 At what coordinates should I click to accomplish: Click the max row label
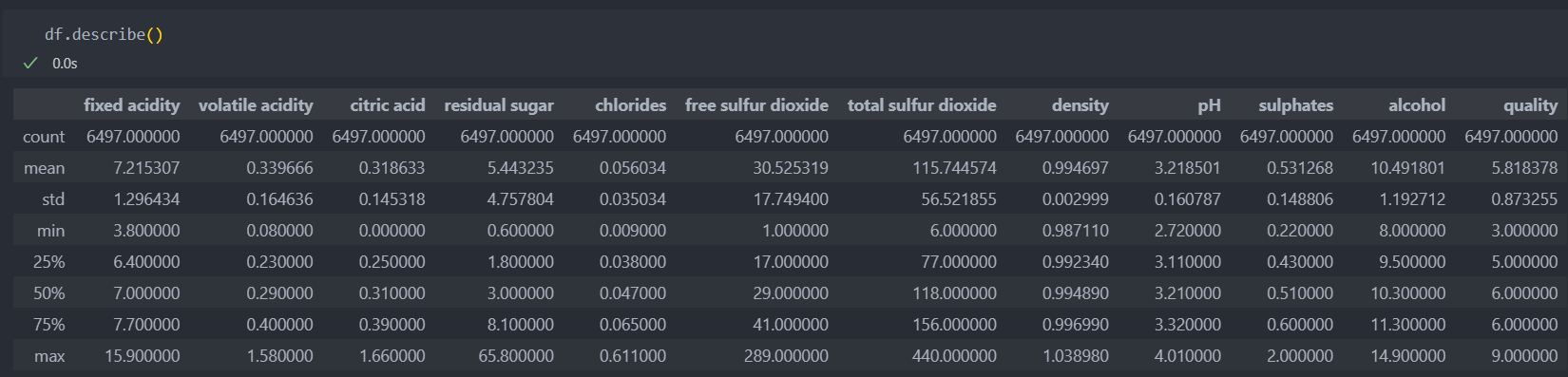49,356
